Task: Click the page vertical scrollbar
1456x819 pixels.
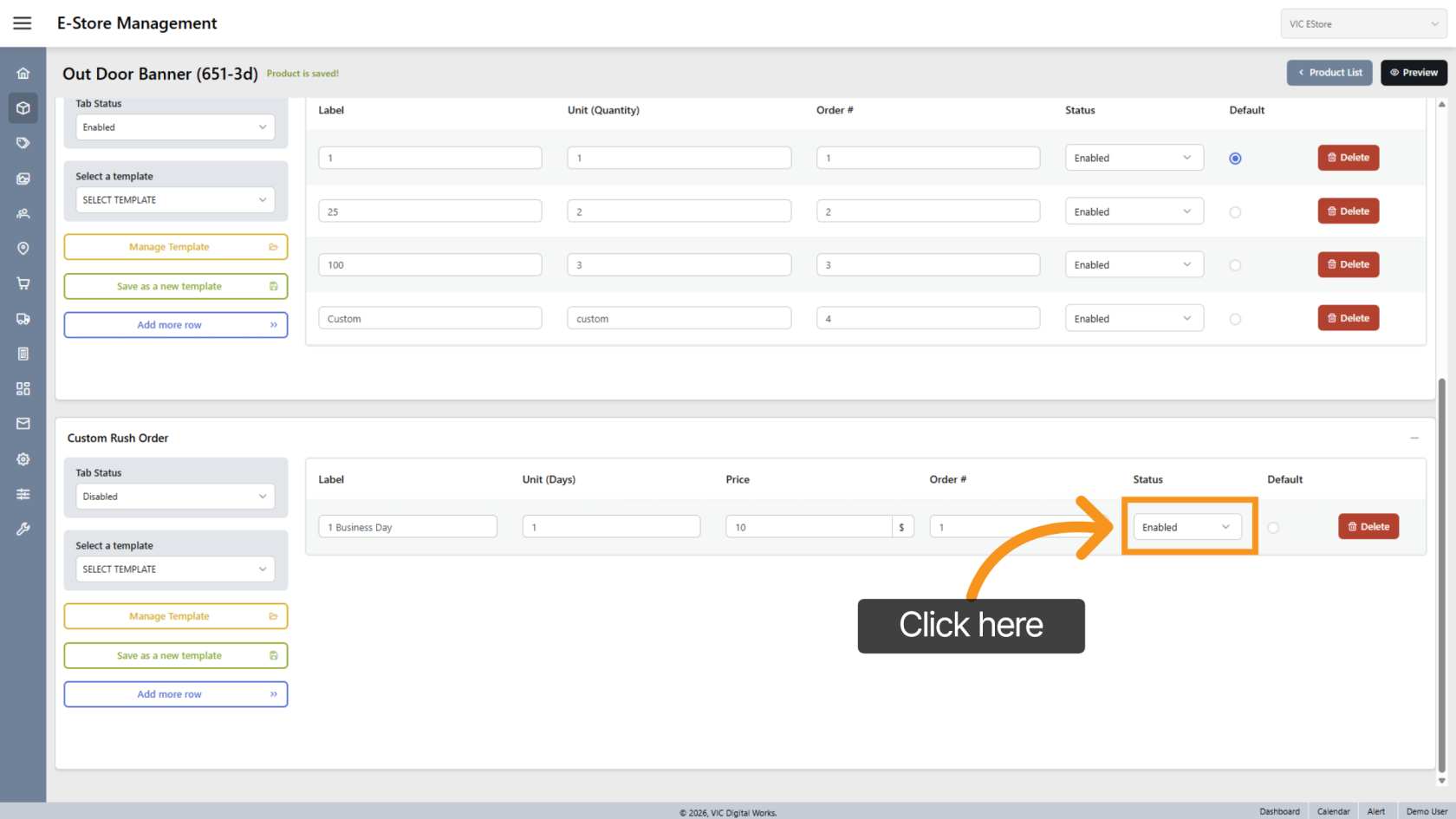Action: tap(1442, 572)
